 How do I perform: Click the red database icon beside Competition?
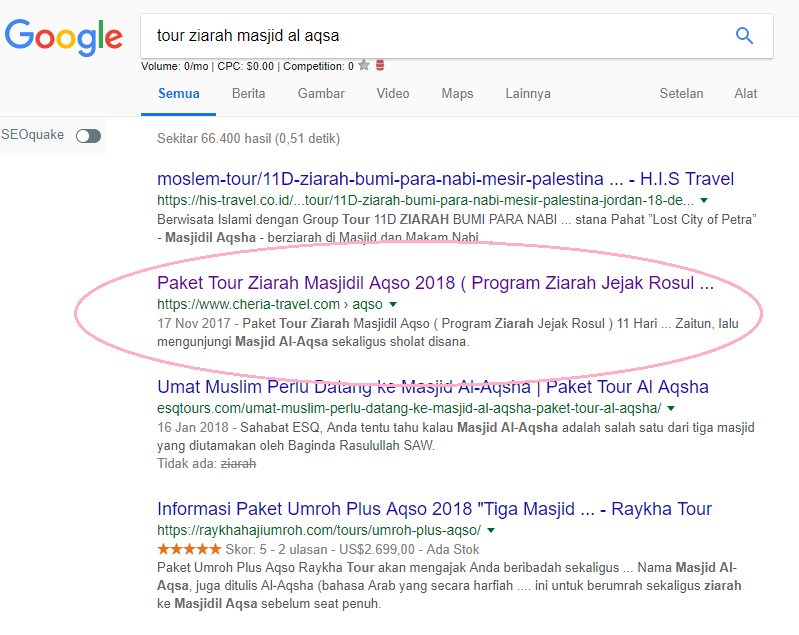click(x=380, y=65)
